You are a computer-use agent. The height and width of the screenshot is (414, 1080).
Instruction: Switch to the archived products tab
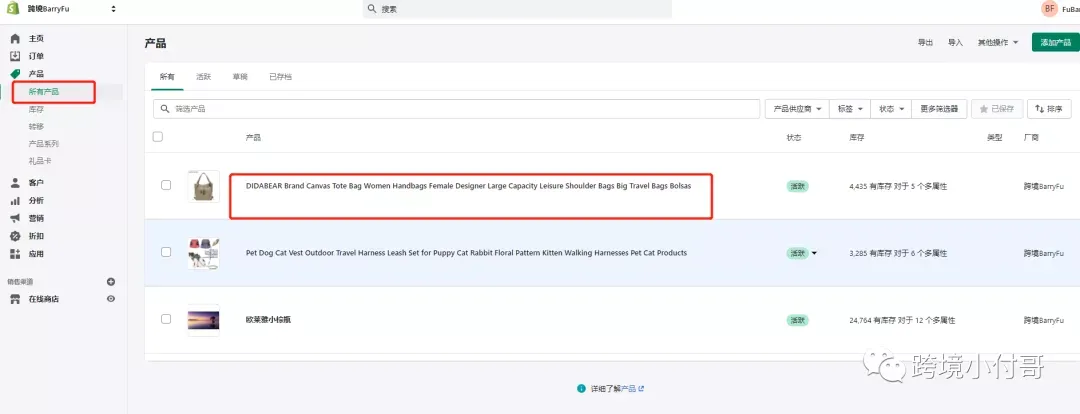[x=280, y=76]
